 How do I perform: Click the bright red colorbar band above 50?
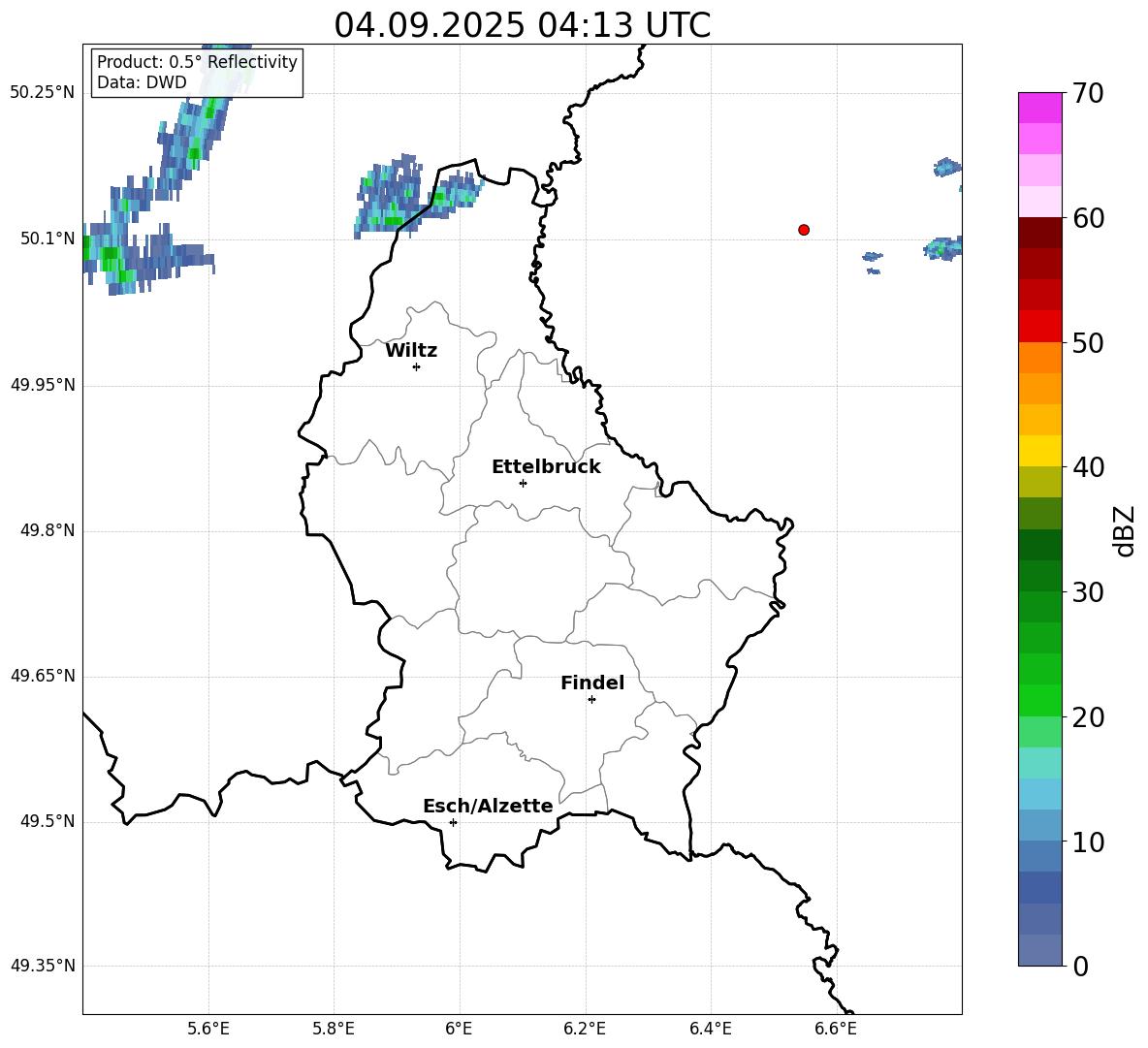1039,327
